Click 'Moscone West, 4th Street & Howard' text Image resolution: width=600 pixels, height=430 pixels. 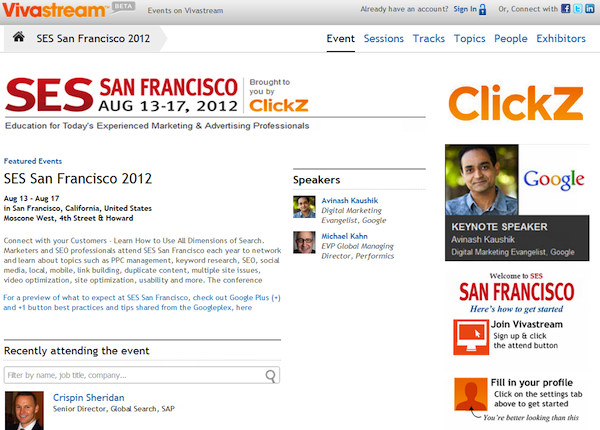(68, 218)
